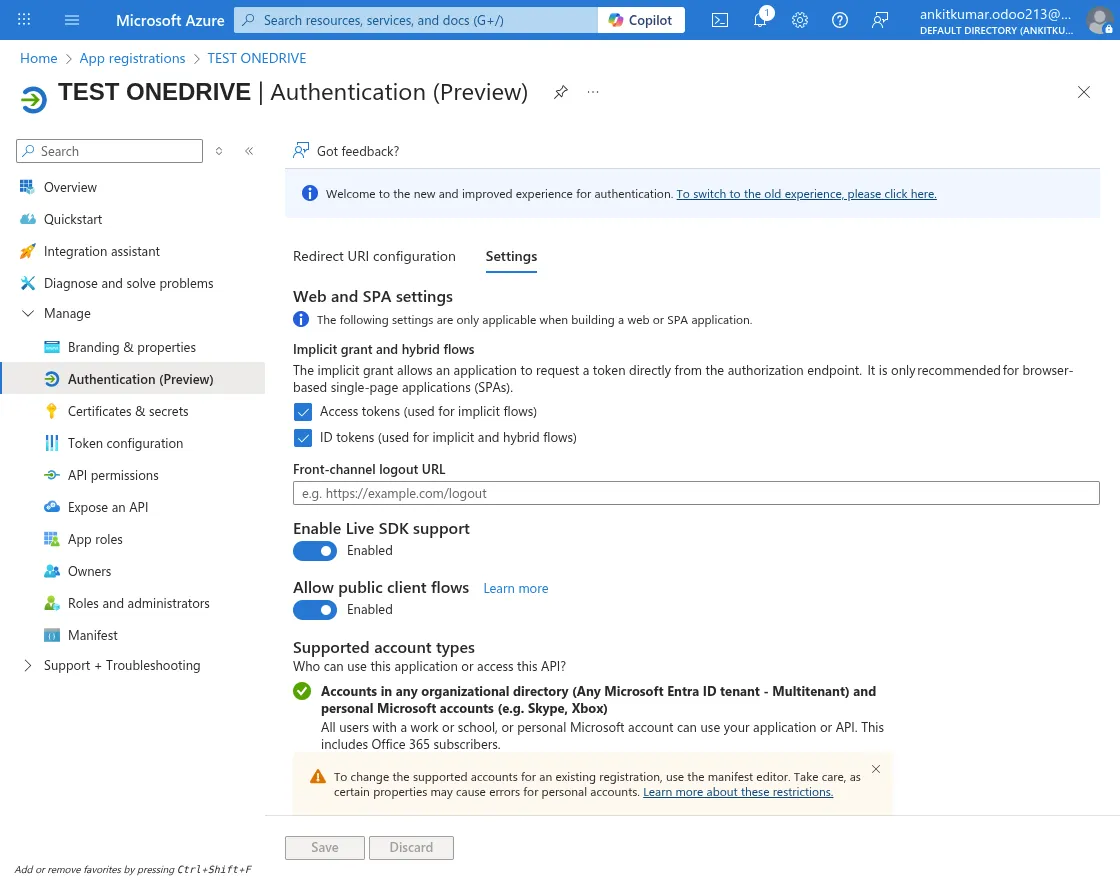This screenshot has width=1120, height=880.
Task: Switch to the Redirect URI configuration tab
Action: pos(374,256)
